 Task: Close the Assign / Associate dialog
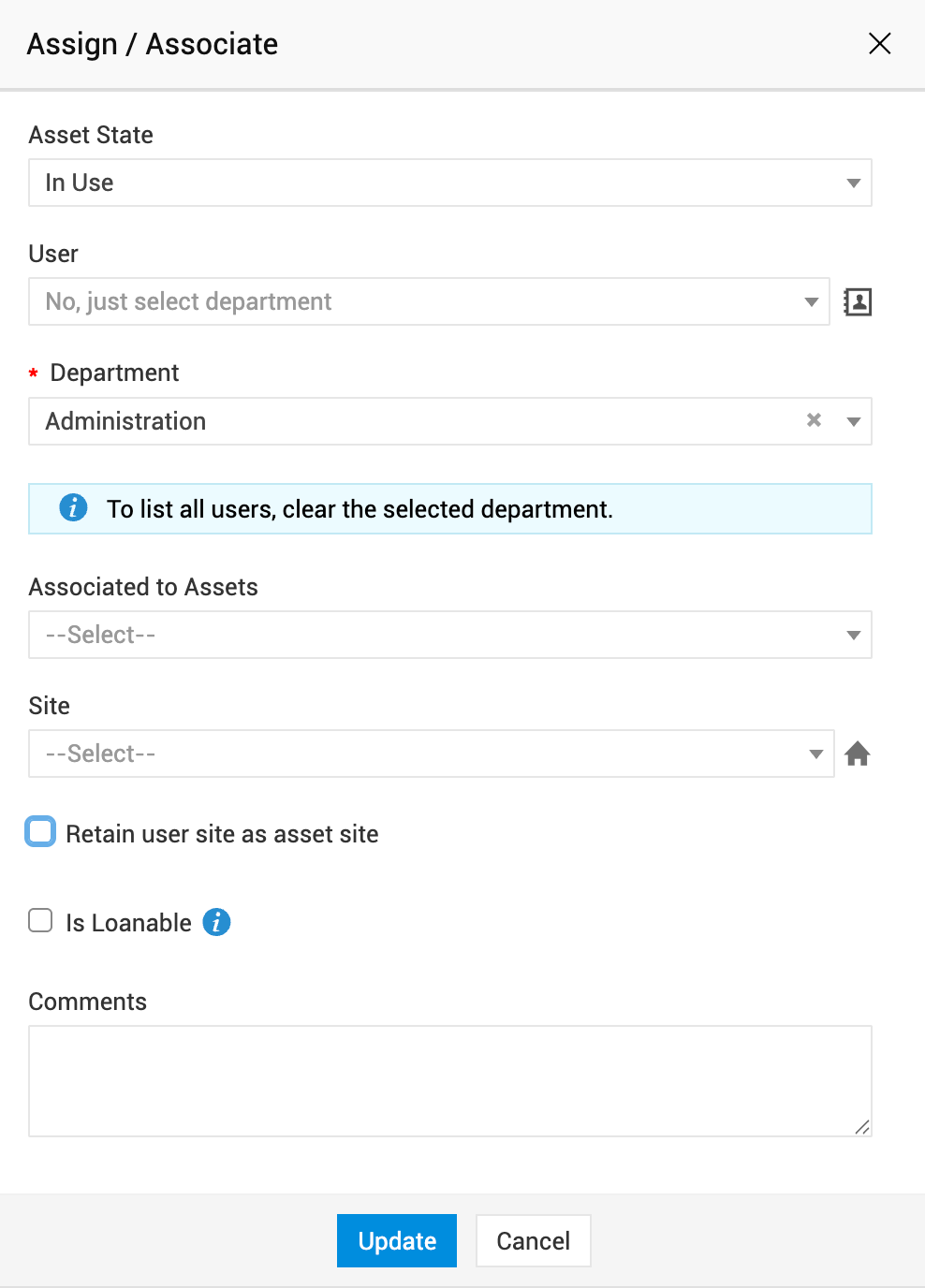[x=879, y=44]
